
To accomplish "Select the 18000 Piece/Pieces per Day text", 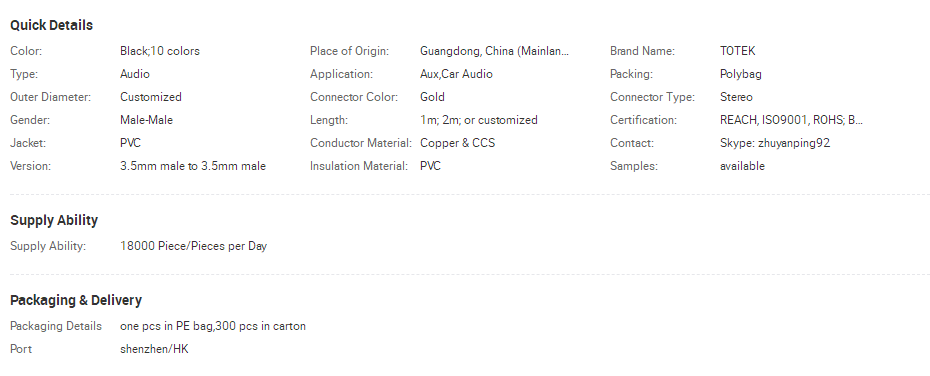I will pos(193,246).
